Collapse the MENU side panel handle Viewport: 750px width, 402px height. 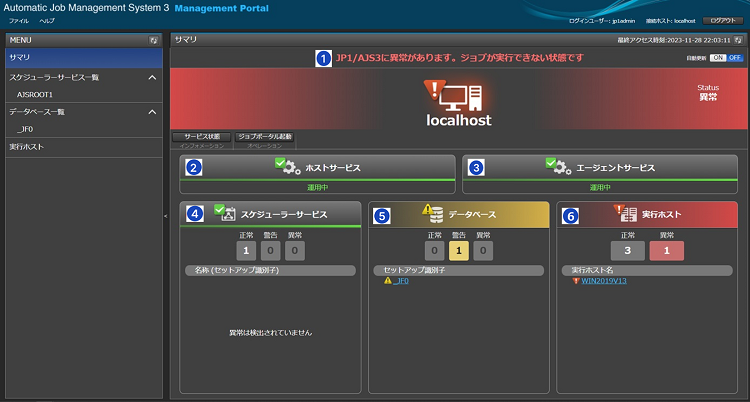(x=166, y=216)
